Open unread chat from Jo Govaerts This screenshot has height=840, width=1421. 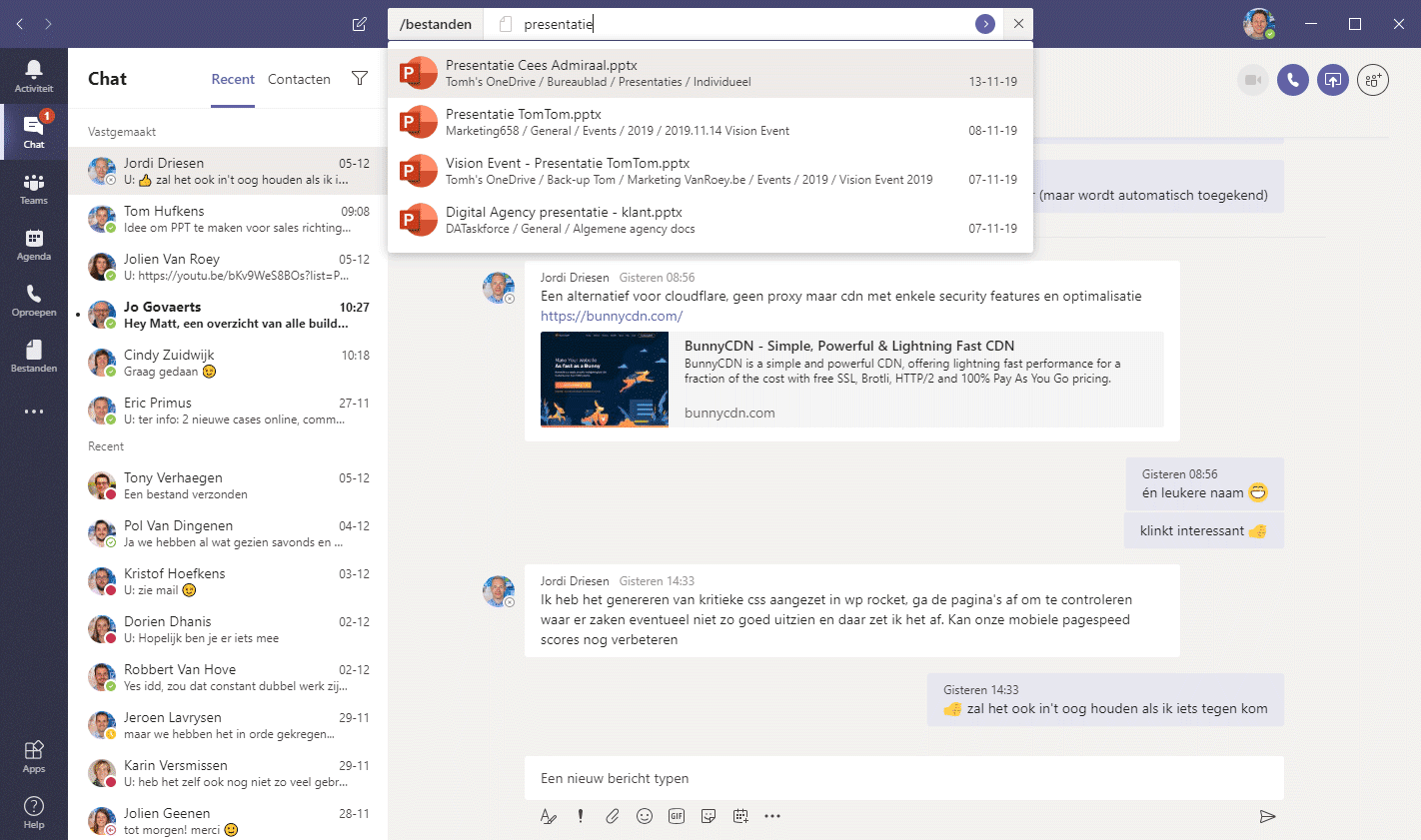tap(228, 315)
